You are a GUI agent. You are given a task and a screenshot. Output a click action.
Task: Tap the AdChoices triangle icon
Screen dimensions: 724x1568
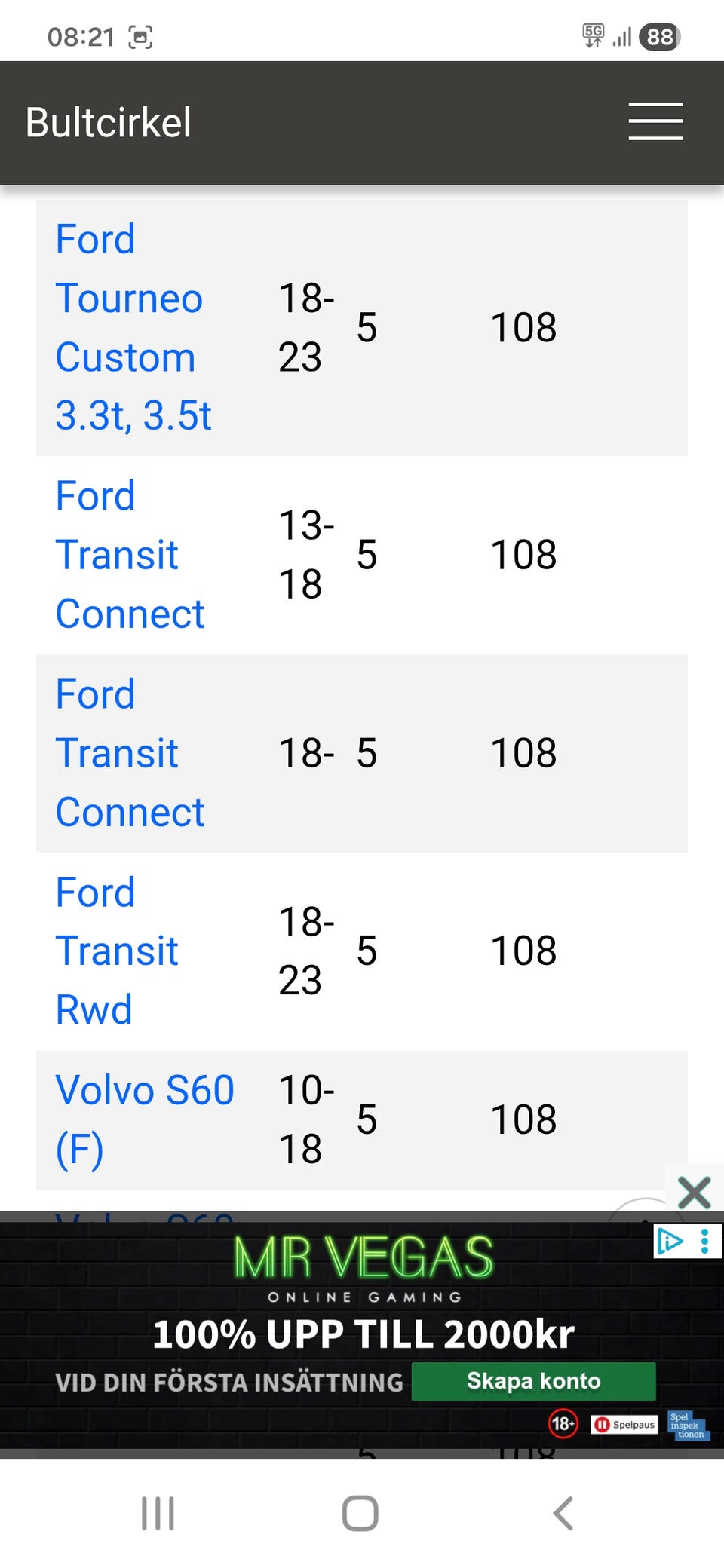click(670, 1241)
